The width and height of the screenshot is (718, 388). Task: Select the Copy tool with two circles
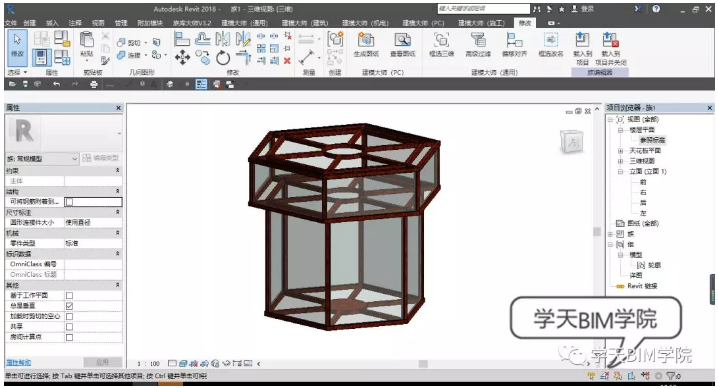click(203, 58)
